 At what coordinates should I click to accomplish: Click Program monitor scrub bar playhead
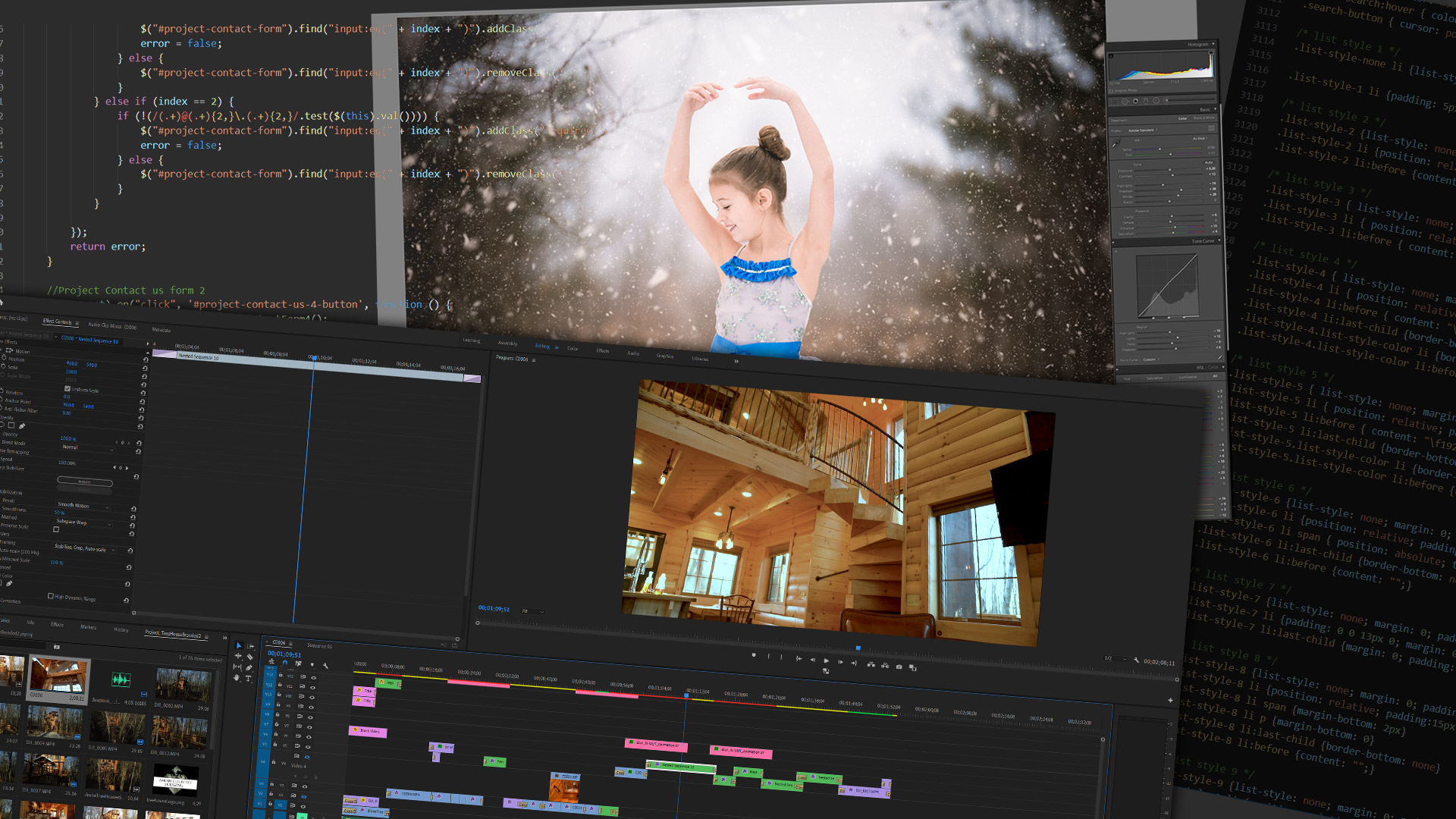click(858, 648)
